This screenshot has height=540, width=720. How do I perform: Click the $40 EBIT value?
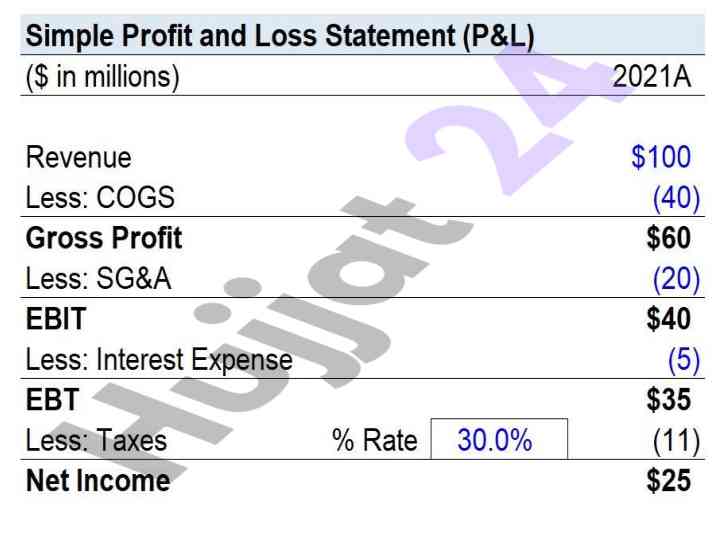pos(669,319)
